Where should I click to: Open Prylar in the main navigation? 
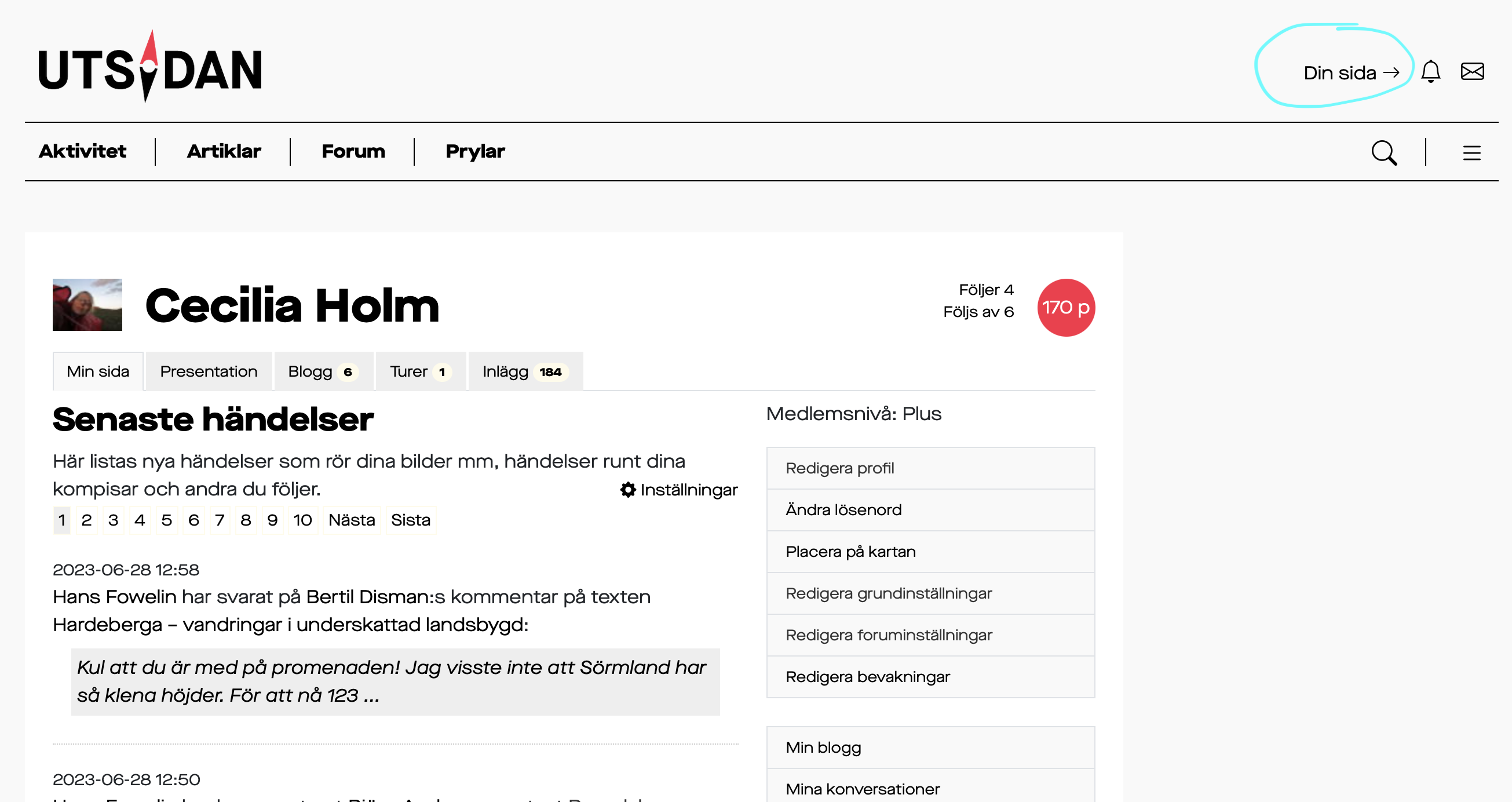475,151
